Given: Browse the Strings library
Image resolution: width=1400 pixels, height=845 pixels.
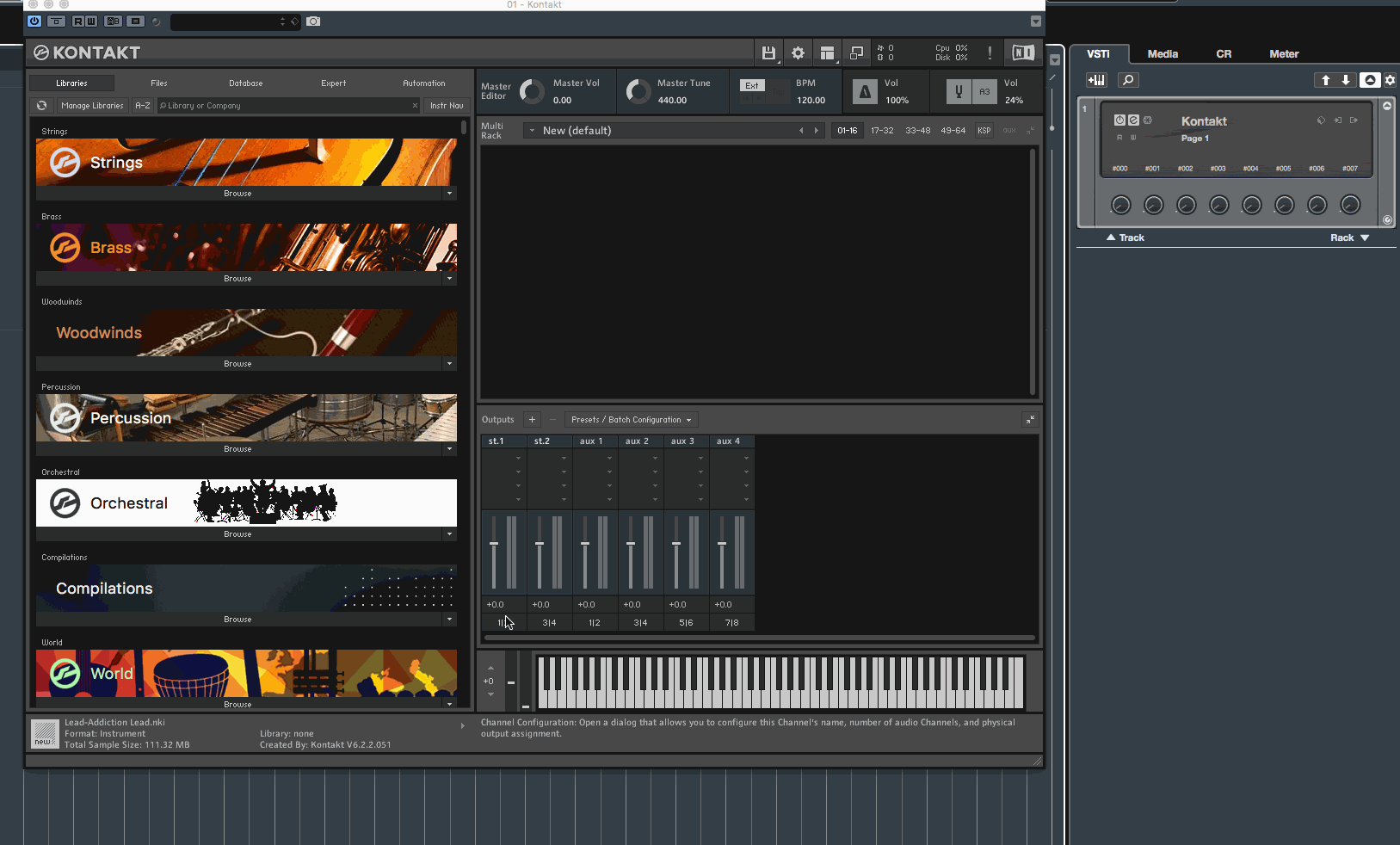Looking at the screenshot, I should 238,194.
